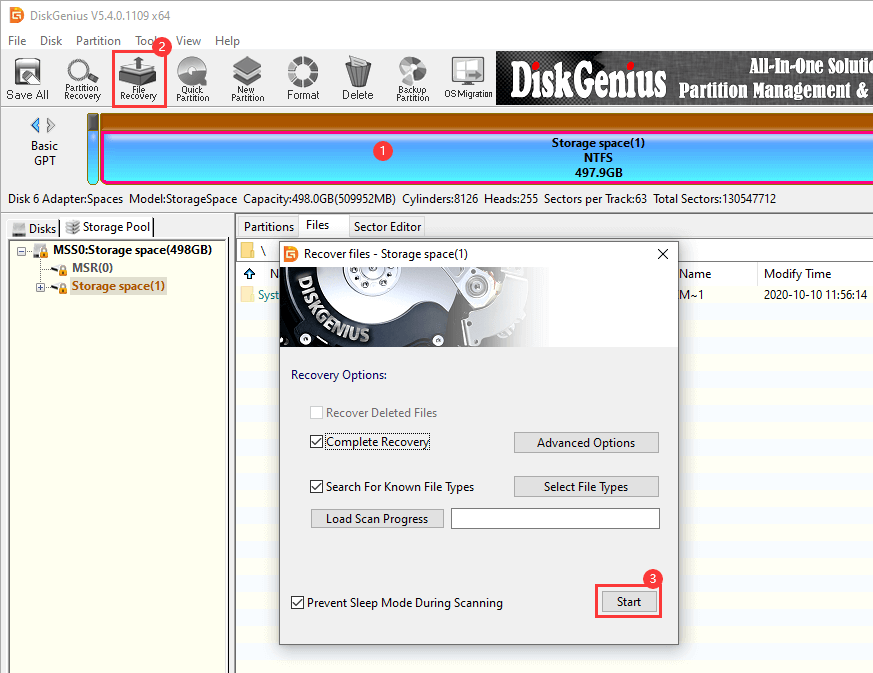Click the Save All toolbar icon
The image size is (873, 673).
27,78
